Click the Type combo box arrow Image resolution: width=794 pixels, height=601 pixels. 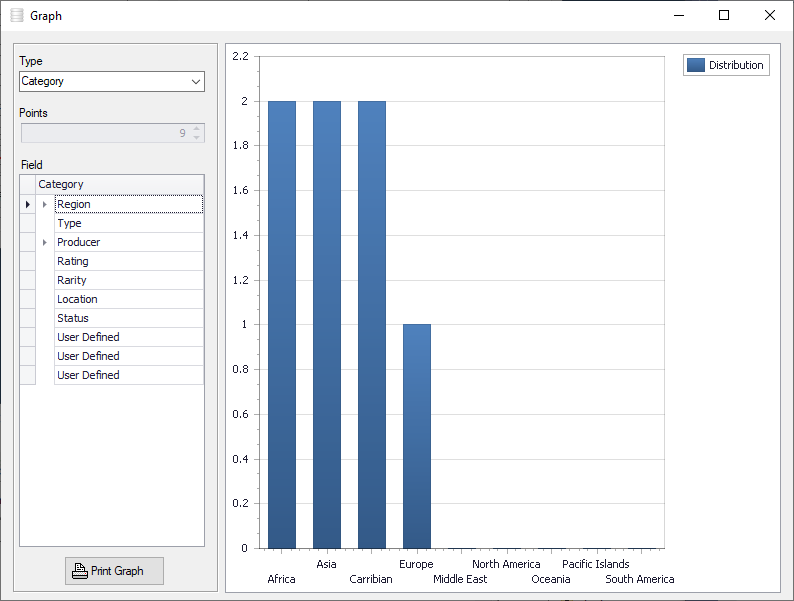click(x=196, y=82)
